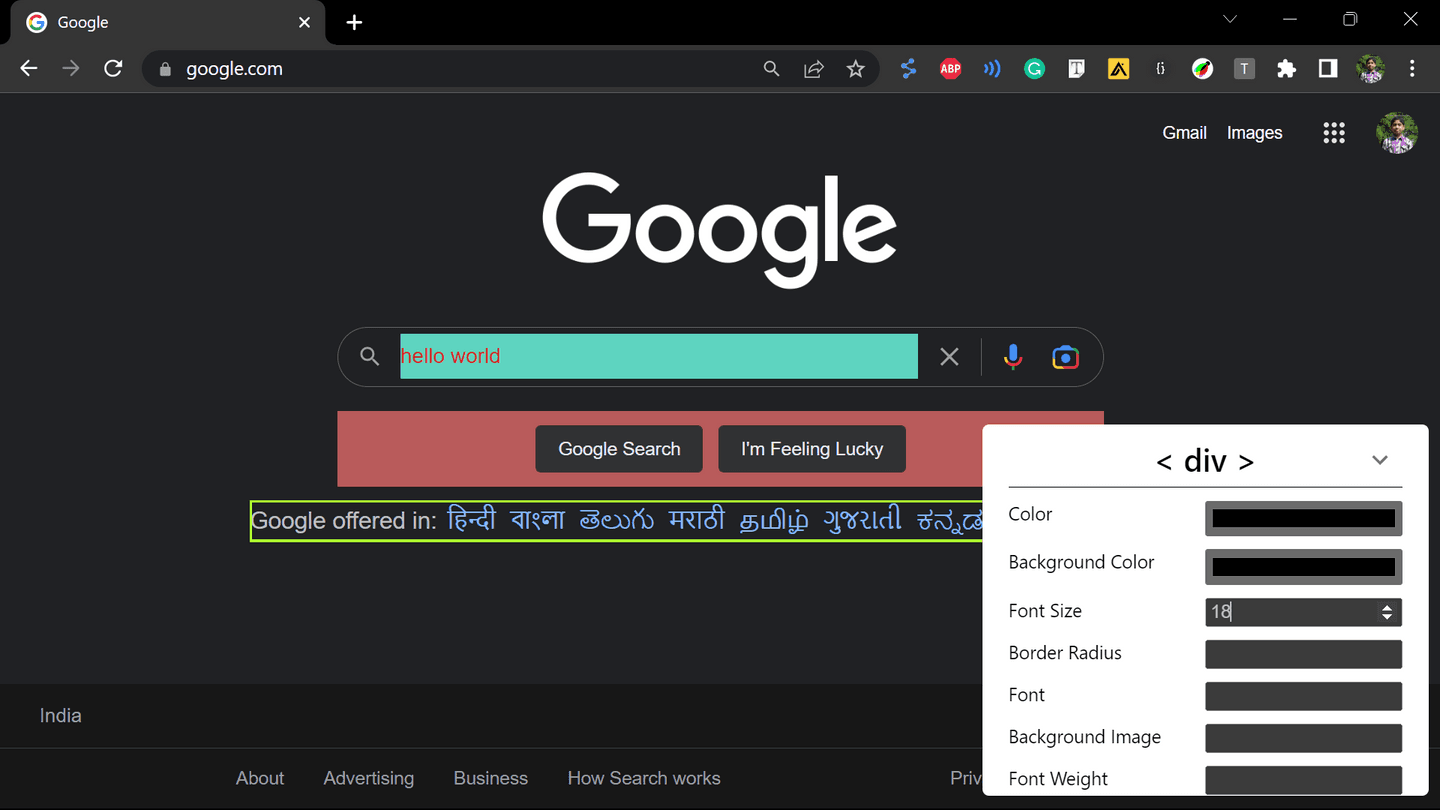Click the Border Radius input field
This screenshot has height=810, width=1440.
1303,654
